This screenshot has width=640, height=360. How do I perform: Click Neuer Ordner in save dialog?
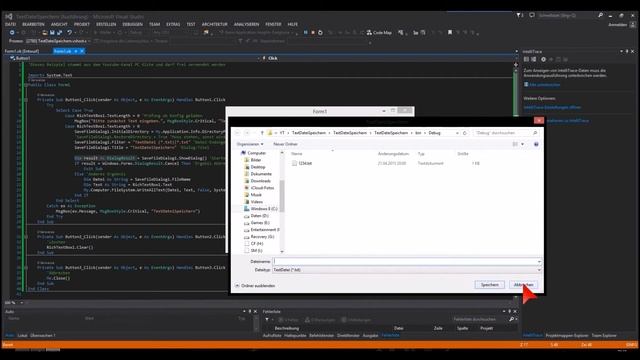[285, 144]
